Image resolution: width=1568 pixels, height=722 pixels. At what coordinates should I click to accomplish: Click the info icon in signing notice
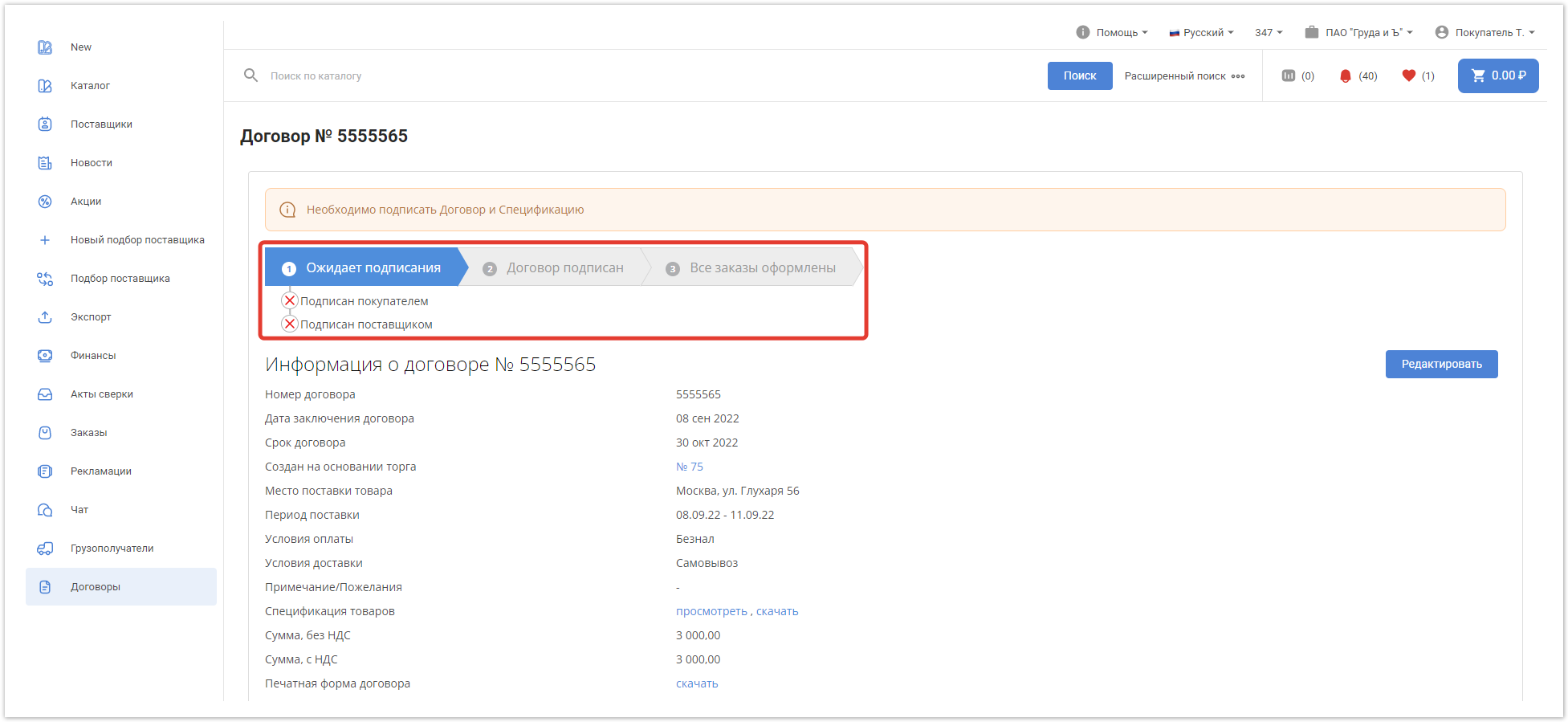point(287,210)
